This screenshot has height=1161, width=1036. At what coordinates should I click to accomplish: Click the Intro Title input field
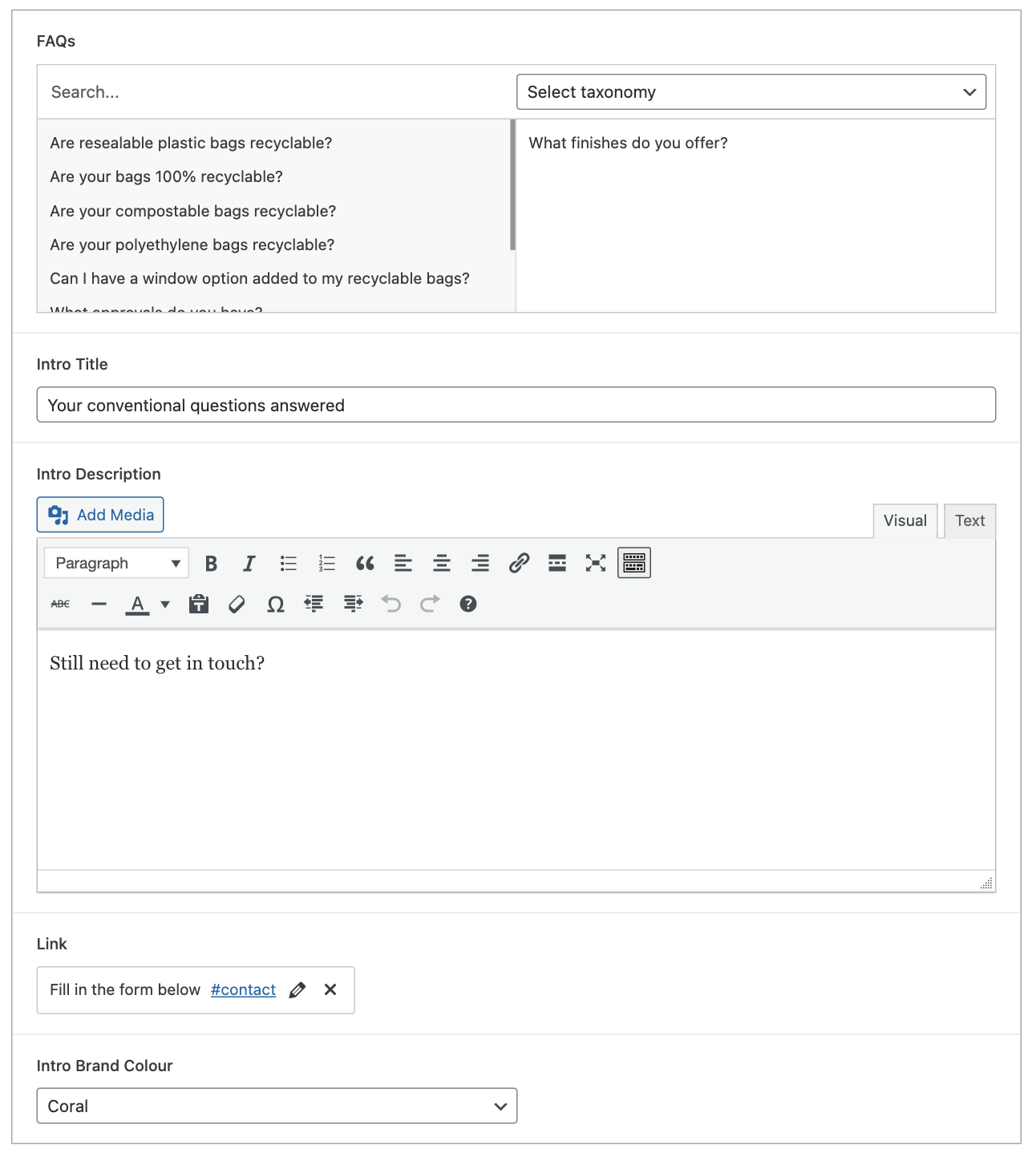pos(516,405)
